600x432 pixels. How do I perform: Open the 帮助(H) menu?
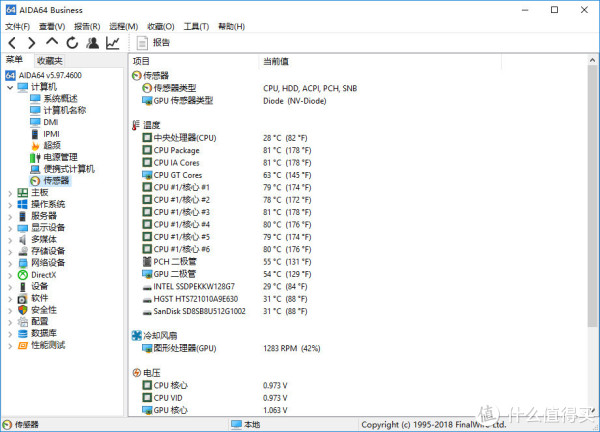pos(232,26)
